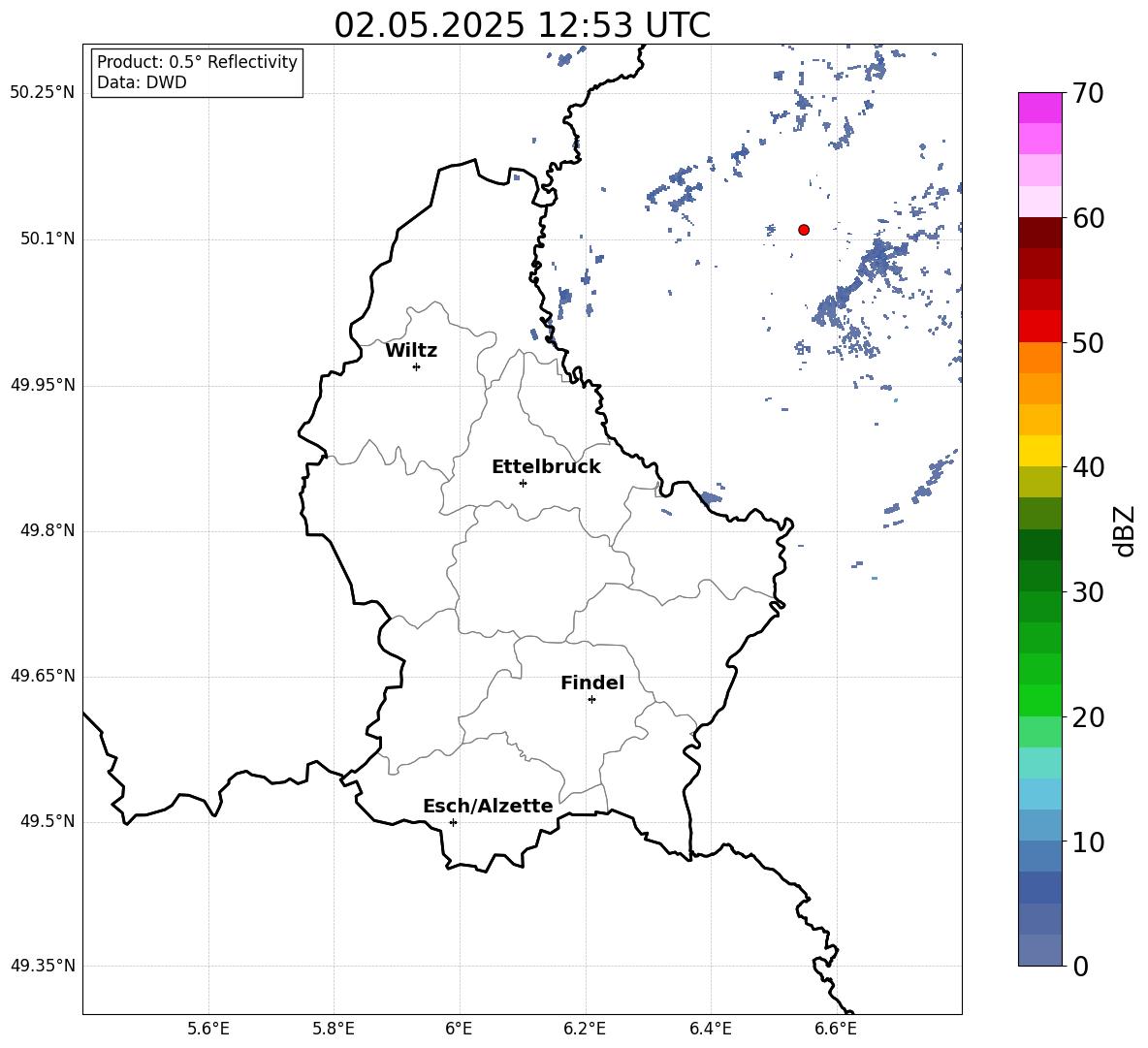Click the longitude label '5.8°E'
The width and height of the screenshot is (1148, 1048).
pos(334,1029)
